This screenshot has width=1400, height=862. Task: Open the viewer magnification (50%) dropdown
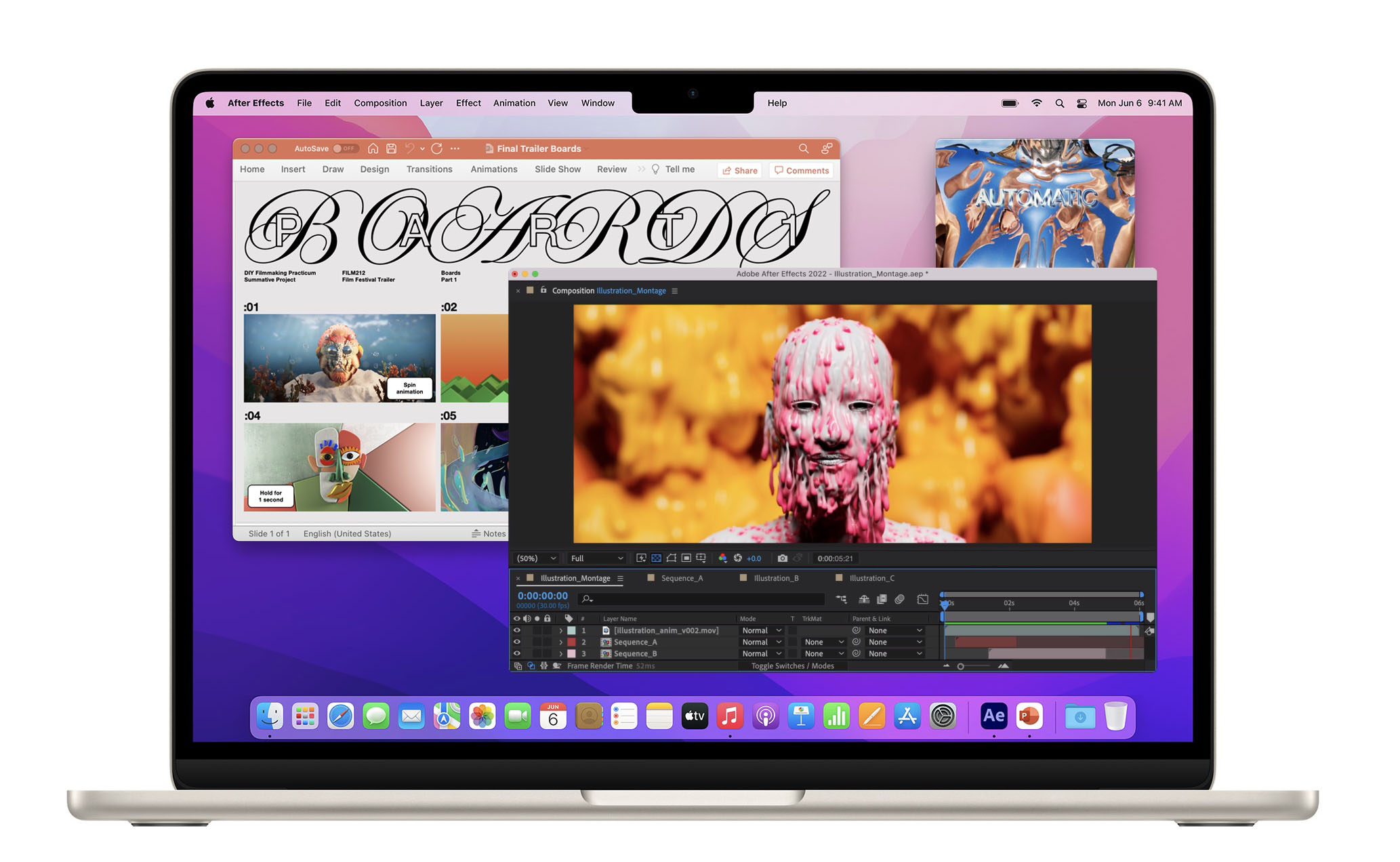click(x=536, y=558)
